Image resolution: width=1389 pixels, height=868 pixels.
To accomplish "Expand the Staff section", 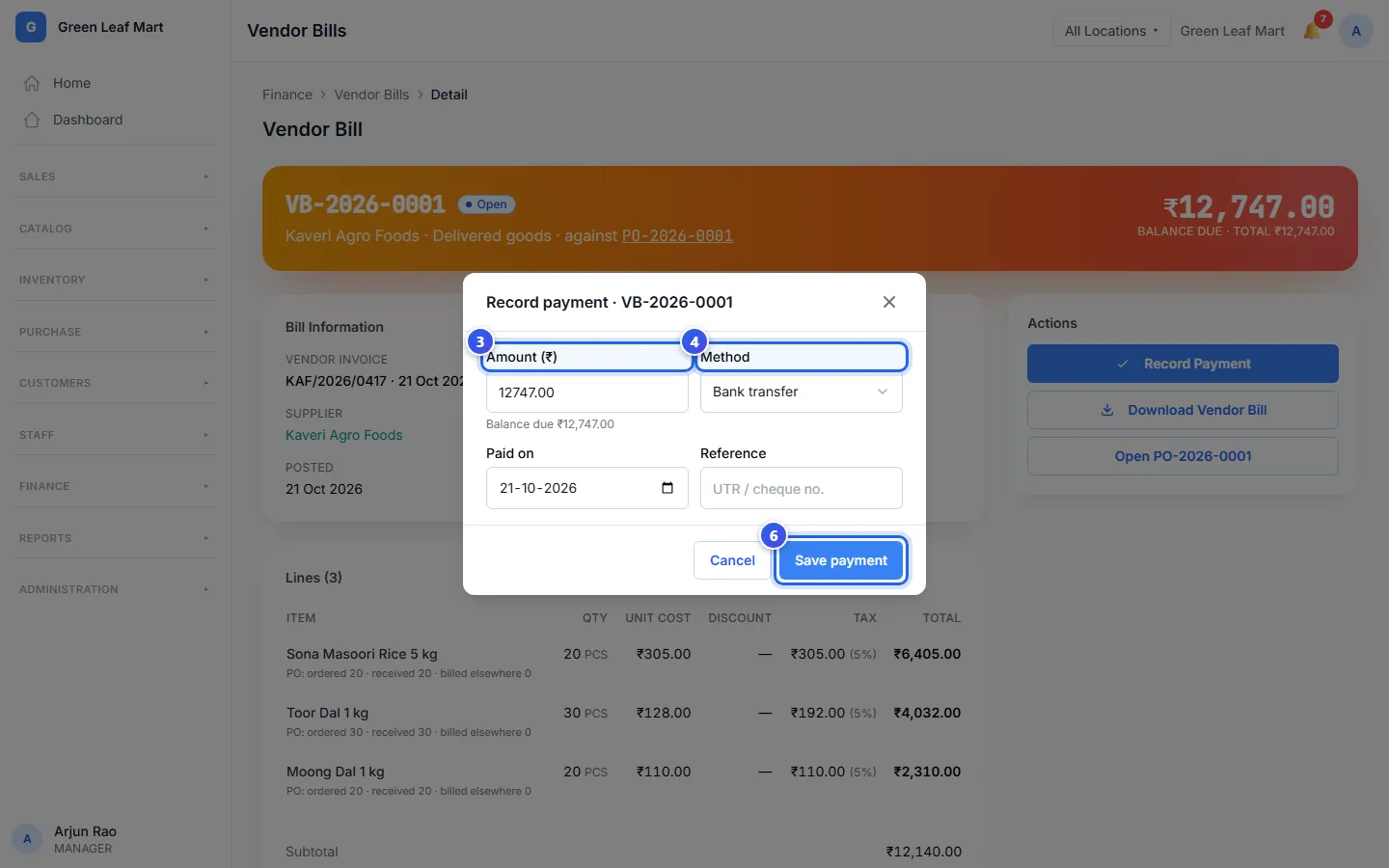I will pos(116,435).
